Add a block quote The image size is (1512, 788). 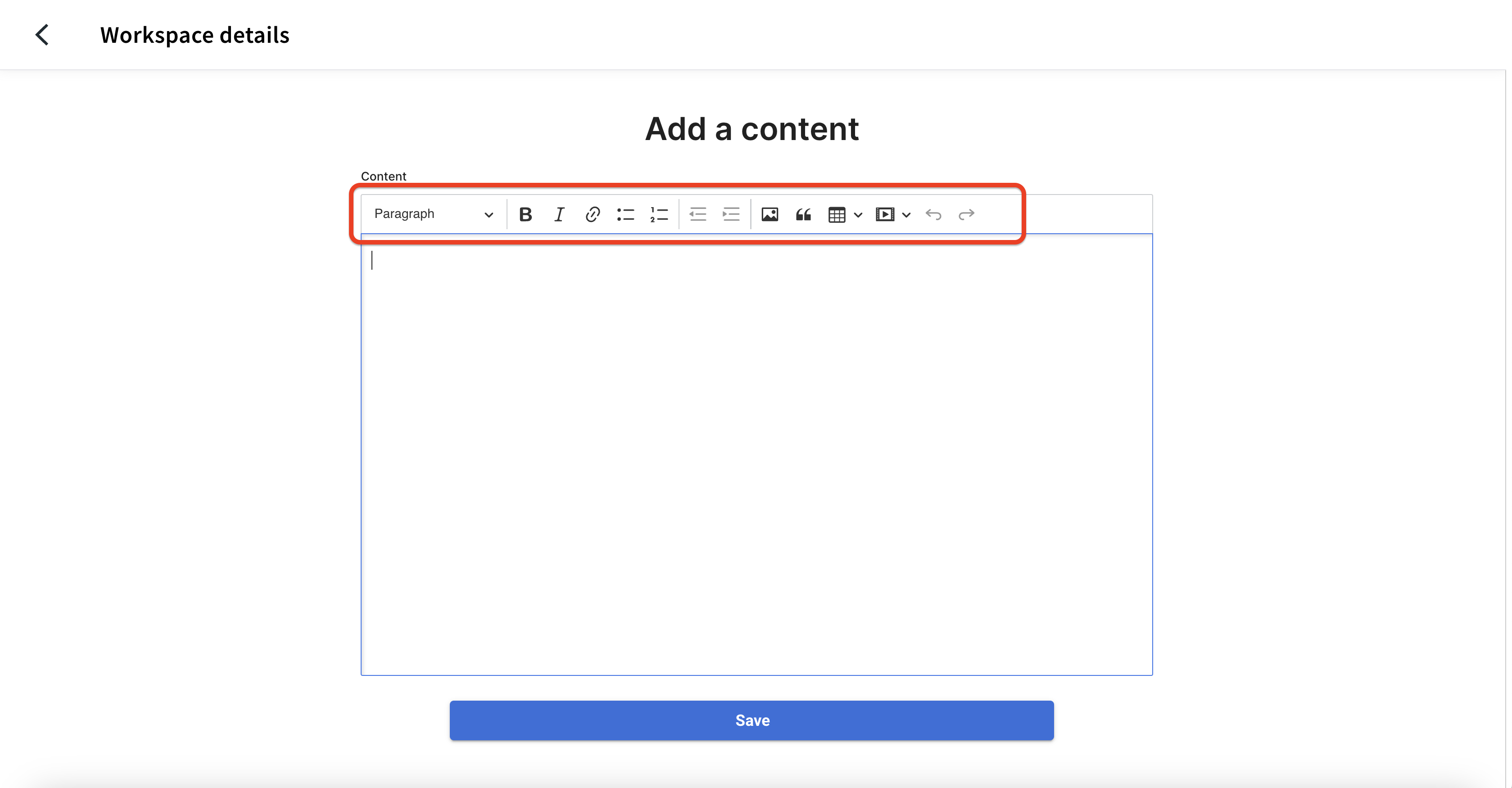803,214
